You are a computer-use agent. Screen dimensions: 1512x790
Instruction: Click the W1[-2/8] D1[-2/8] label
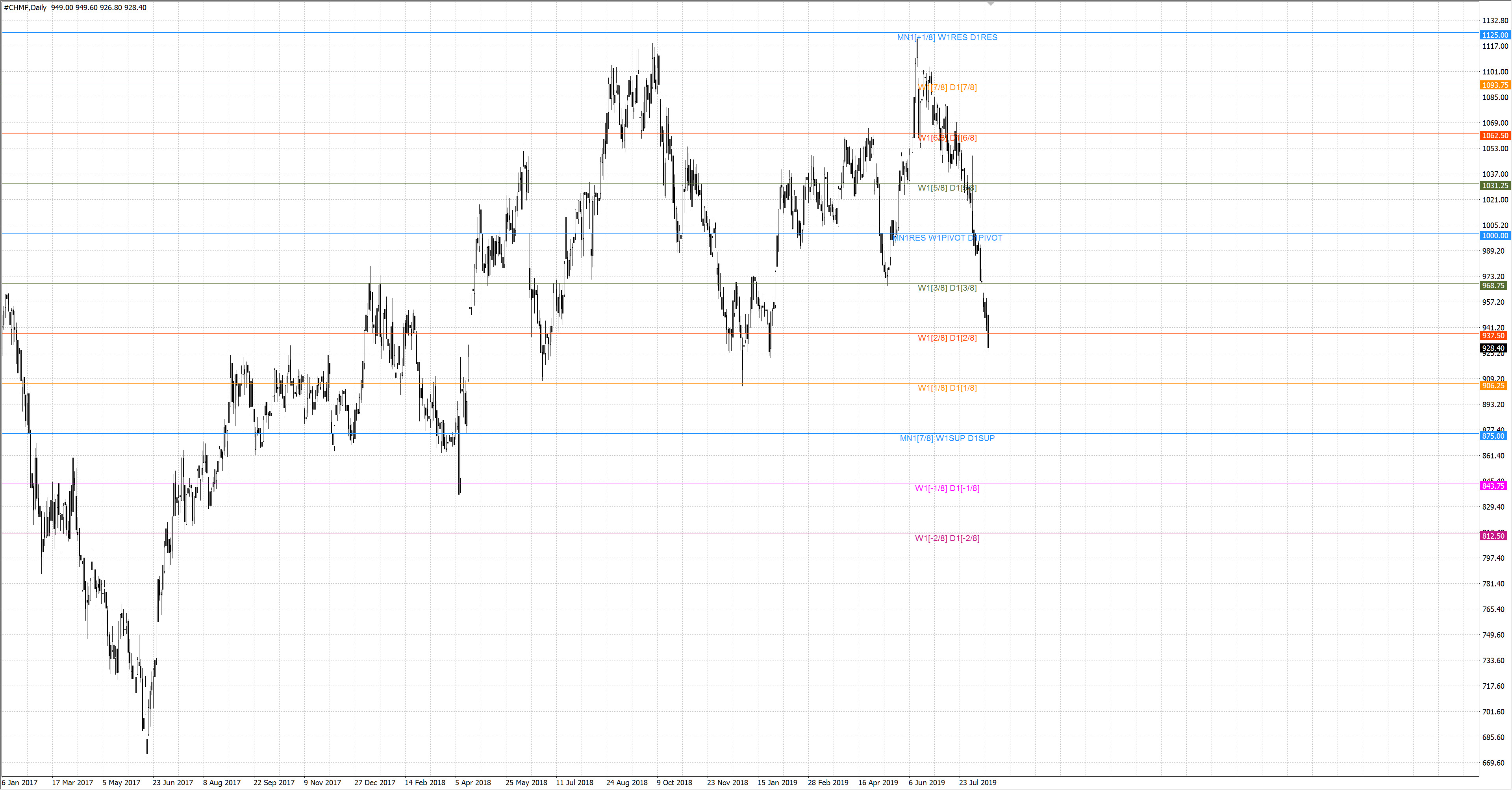[x=947, y=538]
